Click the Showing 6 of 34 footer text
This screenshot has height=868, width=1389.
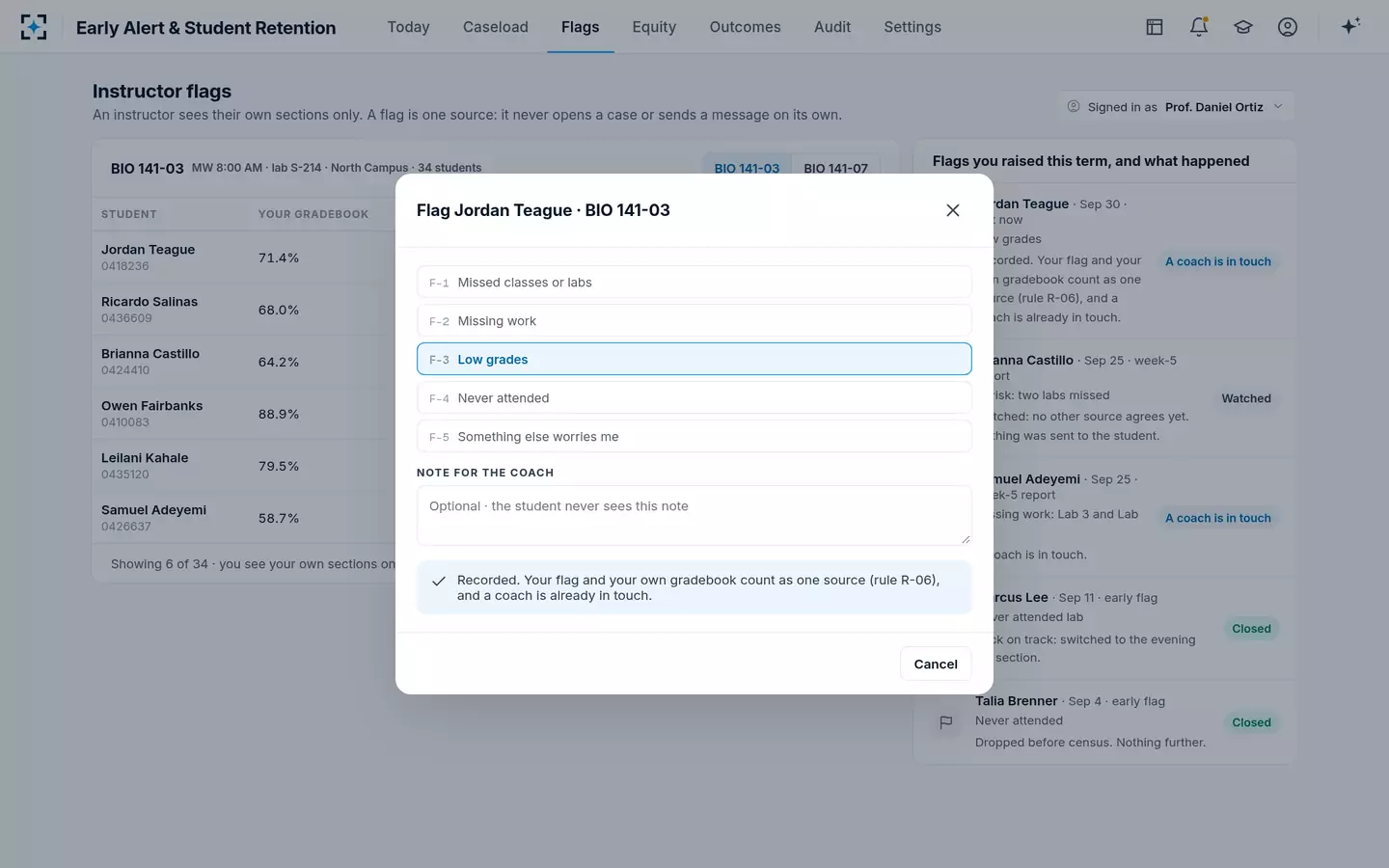point(253,564)
